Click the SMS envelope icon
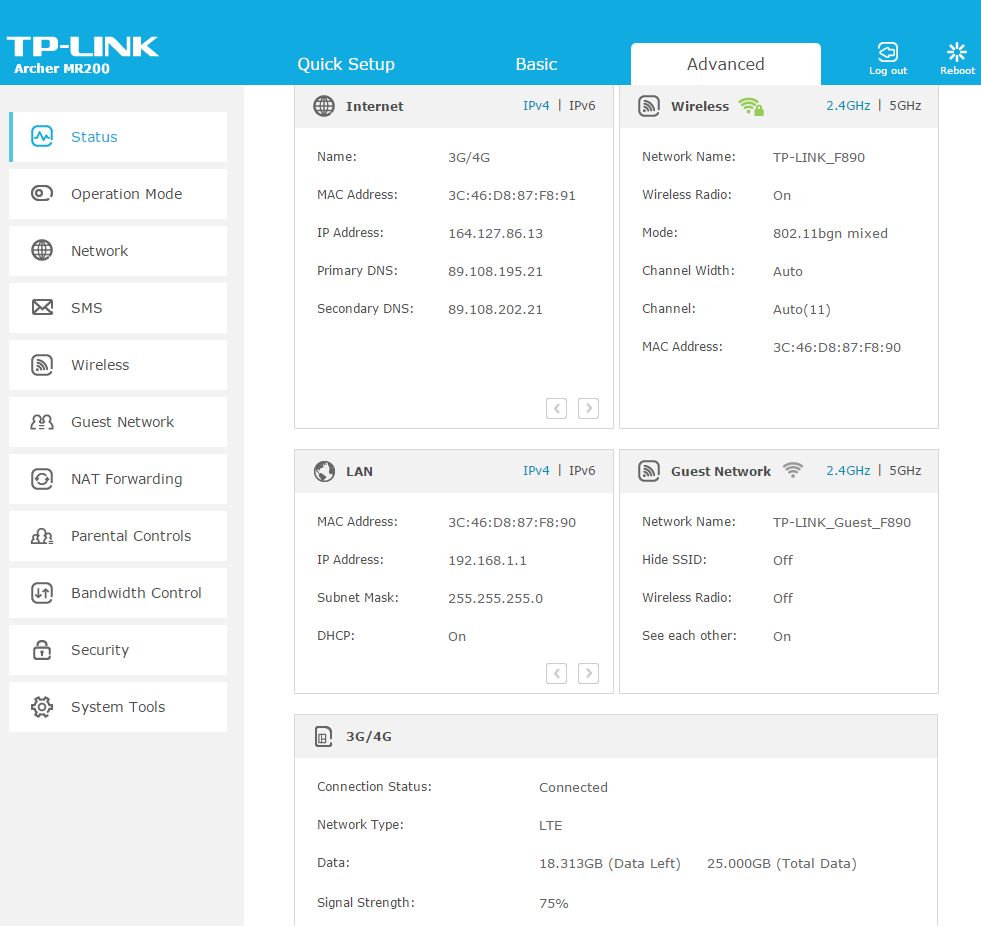Viewport: 981px width, 926px height. [42, 307]
